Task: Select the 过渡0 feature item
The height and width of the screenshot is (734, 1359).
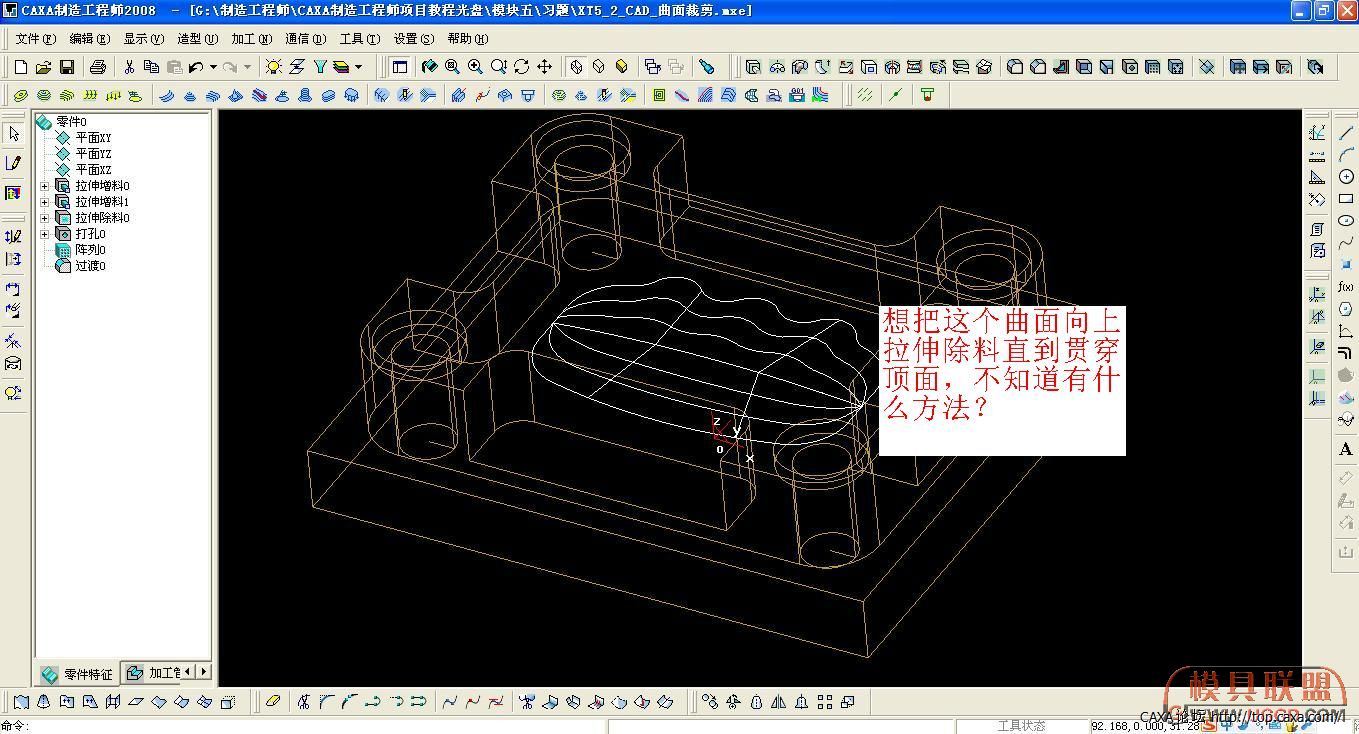Action: (x=89, y=266)
